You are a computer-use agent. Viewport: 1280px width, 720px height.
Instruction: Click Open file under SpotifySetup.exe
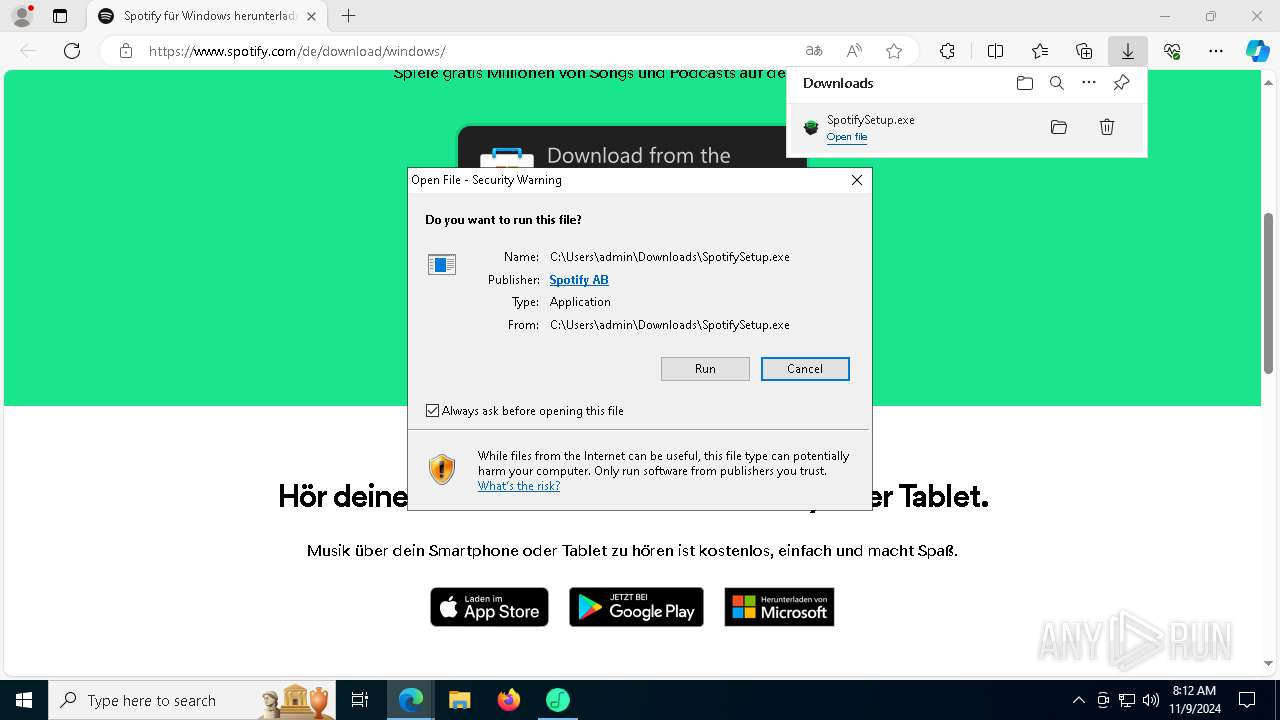click(847, 137)
